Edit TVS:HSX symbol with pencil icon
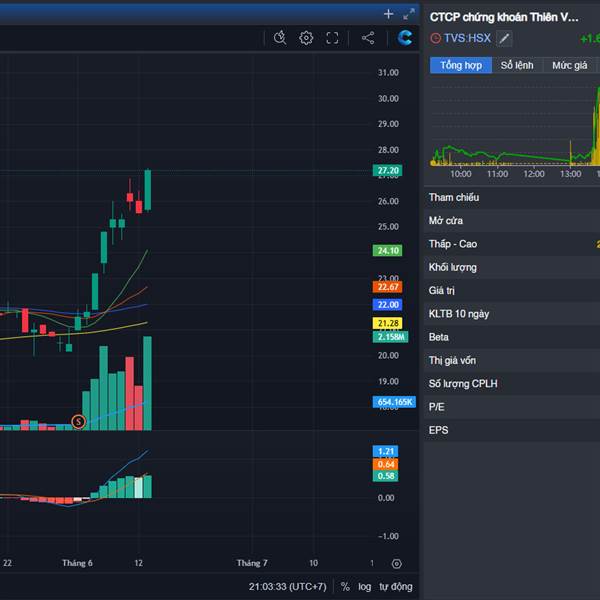 click(x=504, y=38)
